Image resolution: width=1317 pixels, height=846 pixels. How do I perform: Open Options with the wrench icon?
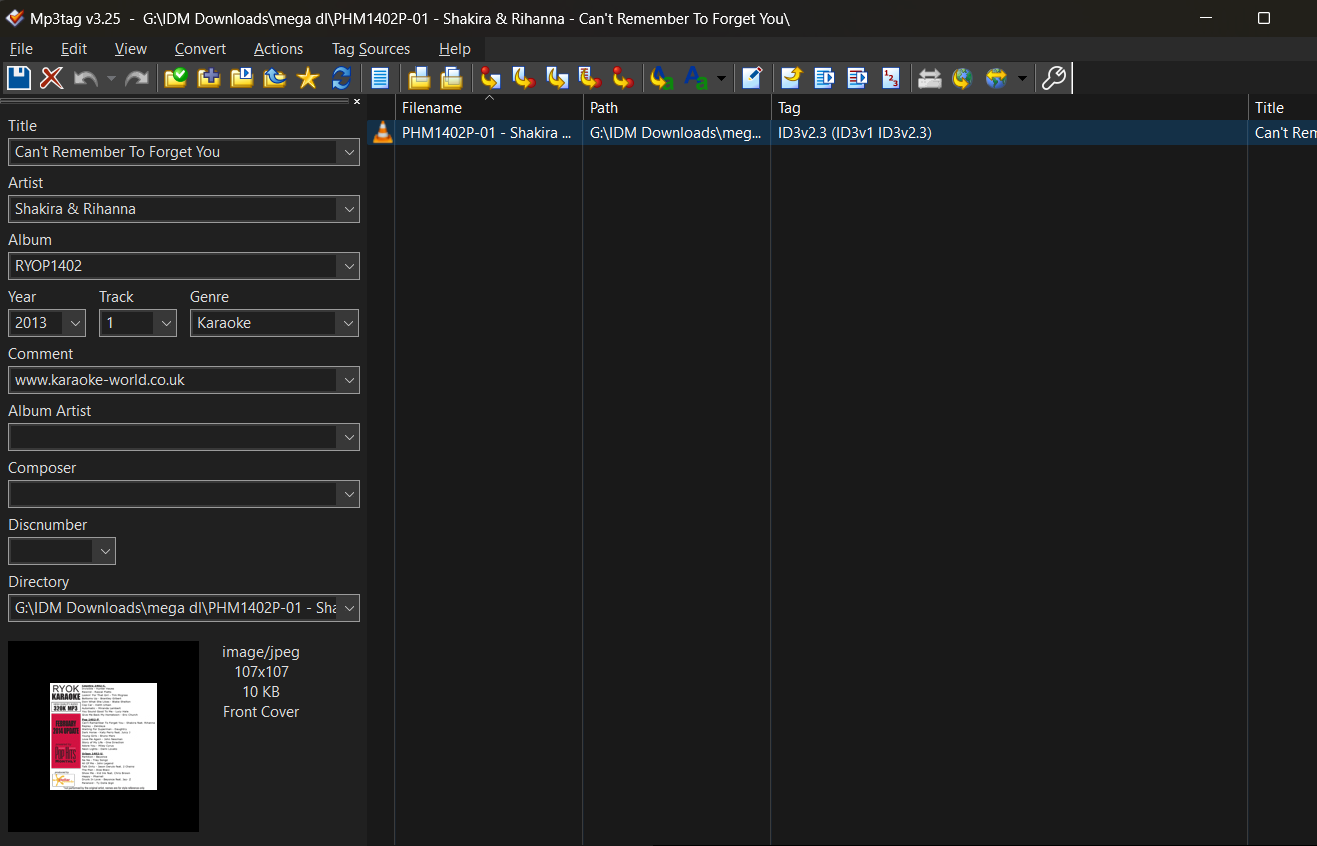pyautogui.click(x=1054, y=78)
